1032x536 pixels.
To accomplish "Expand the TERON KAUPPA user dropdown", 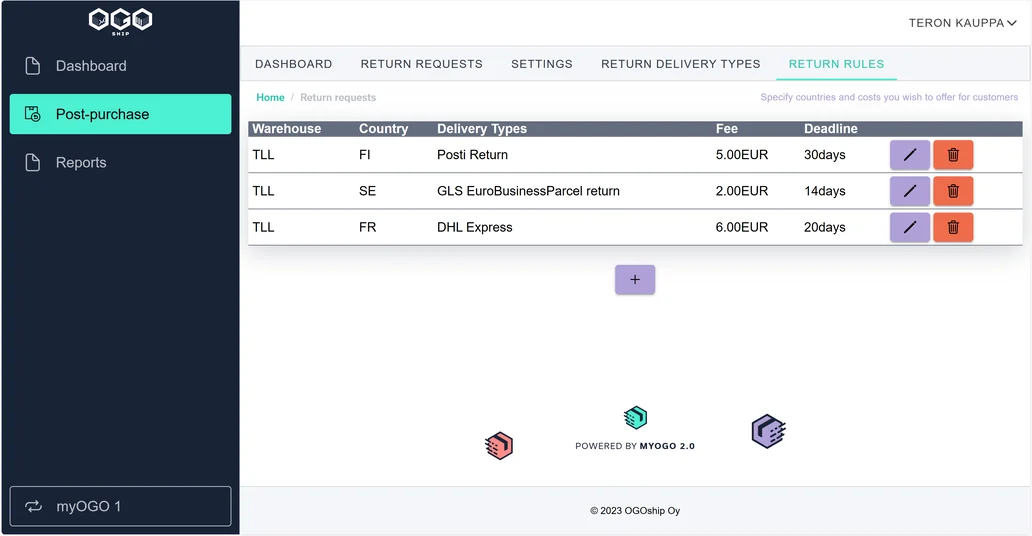I will coord(962,23).
